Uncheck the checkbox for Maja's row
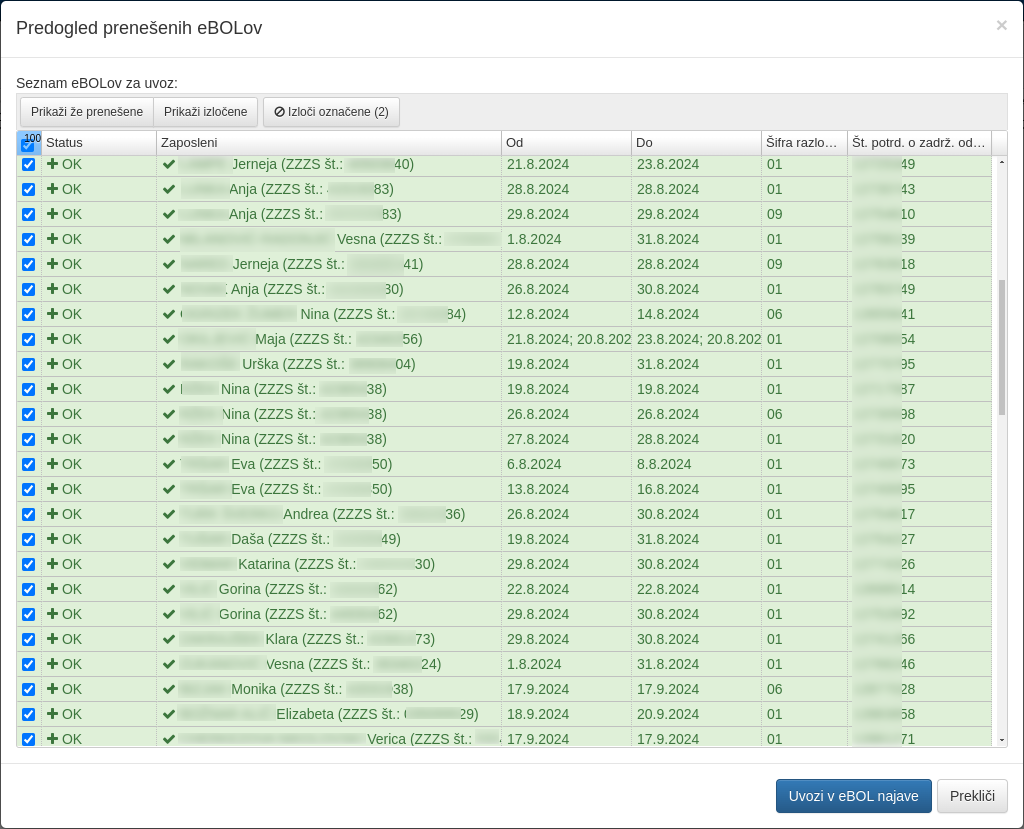Viewport: 1024px width, 829px height. tap(28, 339)
